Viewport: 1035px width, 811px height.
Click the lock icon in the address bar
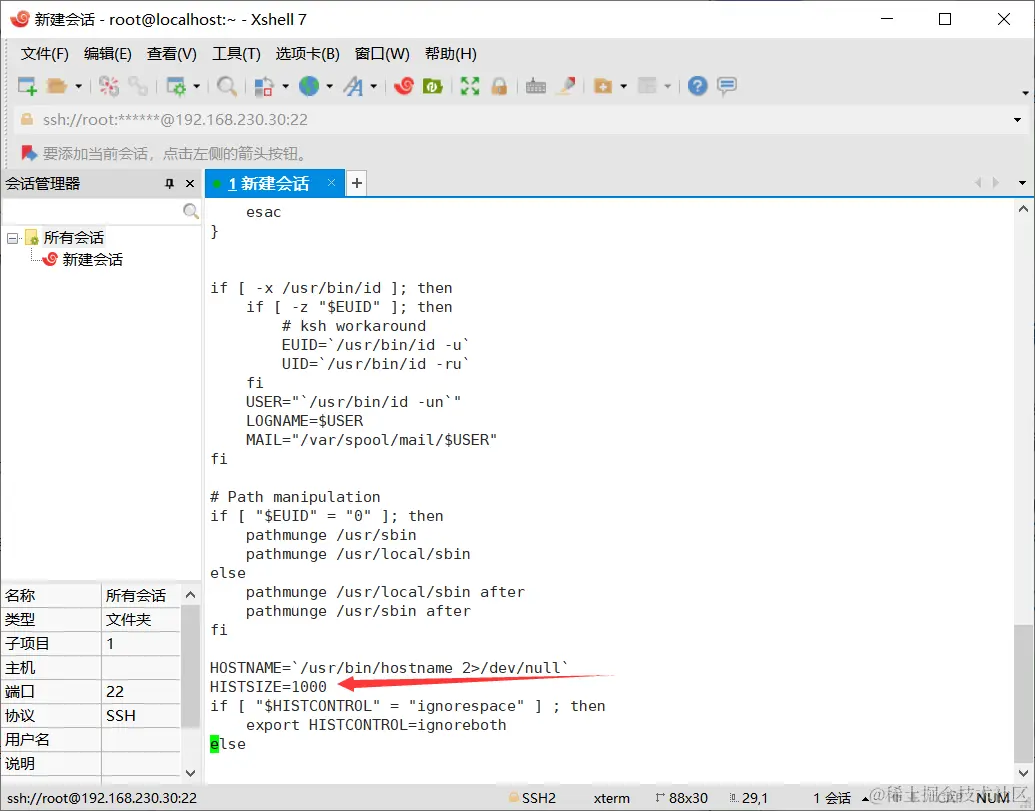point(27,119)
